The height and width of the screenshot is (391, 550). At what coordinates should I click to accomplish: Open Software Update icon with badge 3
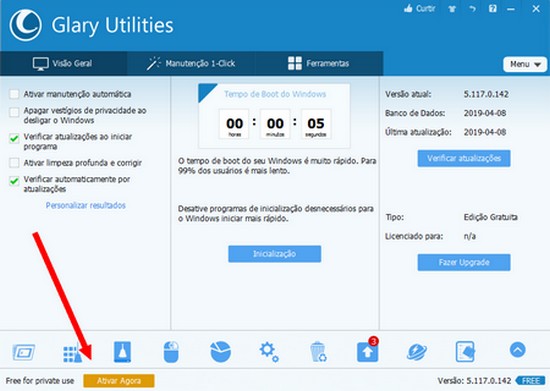point(368,350)
